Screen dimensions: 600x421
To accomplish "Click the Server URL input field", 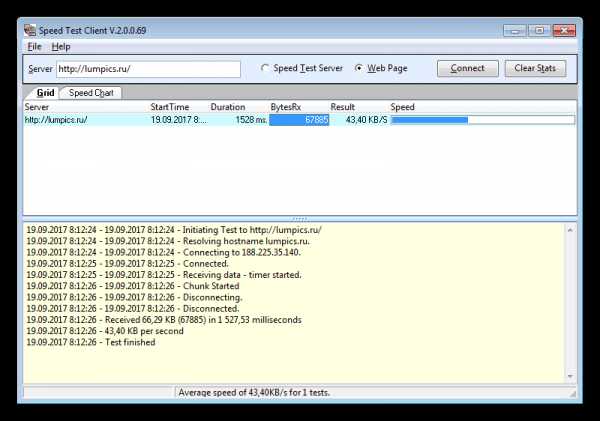I will [x=148, y=69].
